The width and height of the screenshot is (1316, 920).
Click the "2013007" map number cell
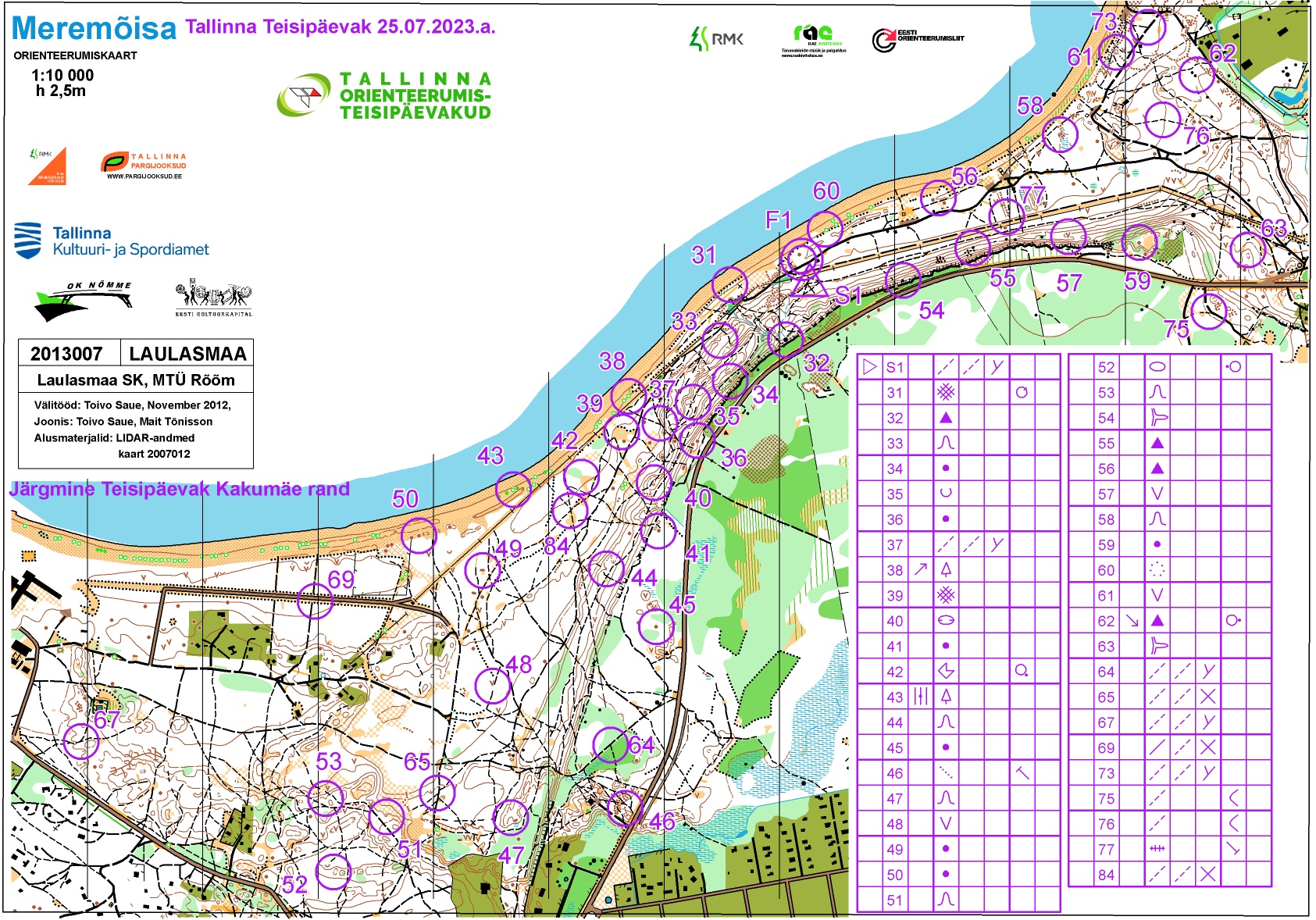[66, 354]
